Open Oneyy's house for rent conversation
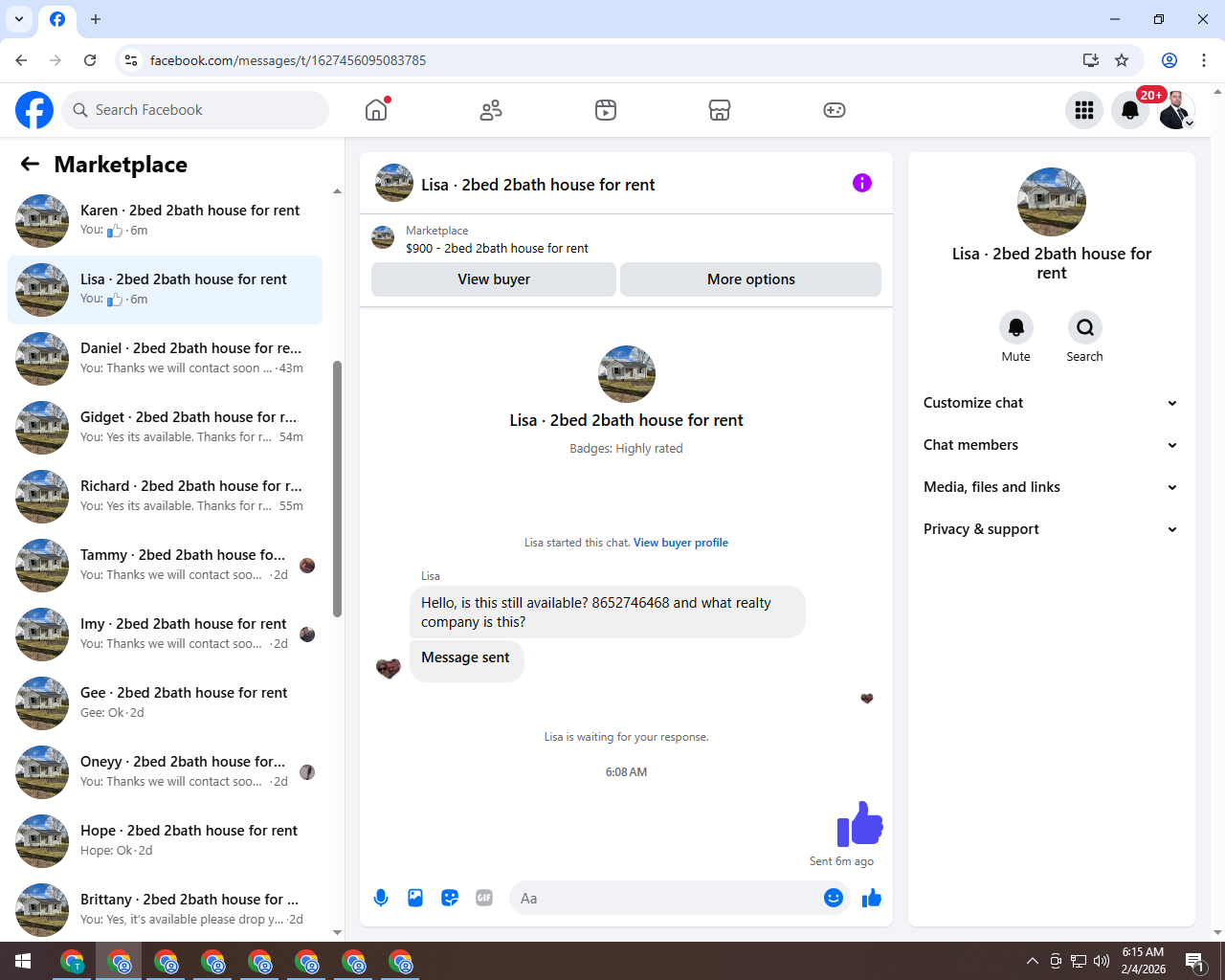 click(166, 772)
